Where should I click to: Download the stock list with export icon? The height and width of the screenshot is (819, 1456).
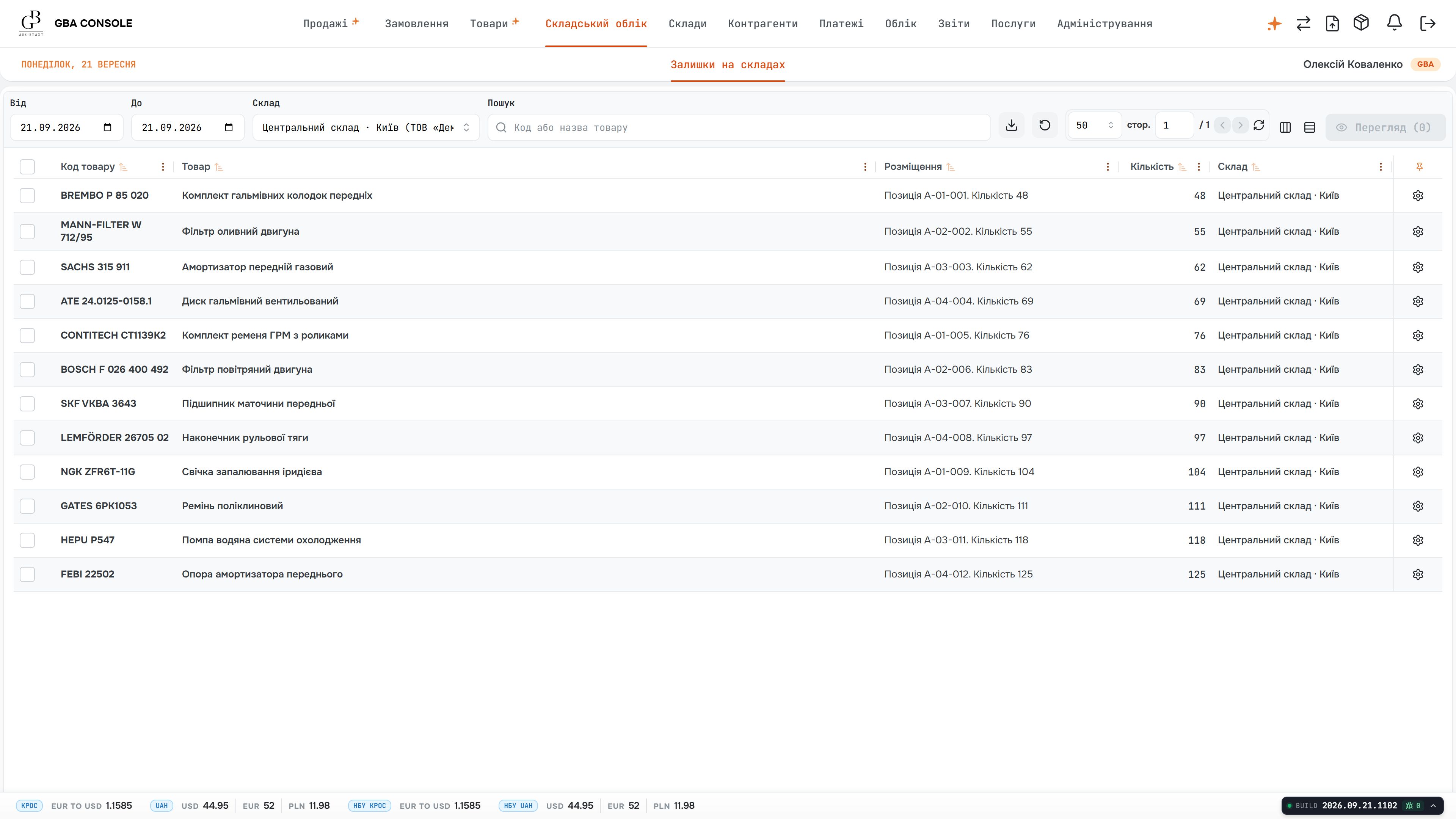tap(1012, 126)
